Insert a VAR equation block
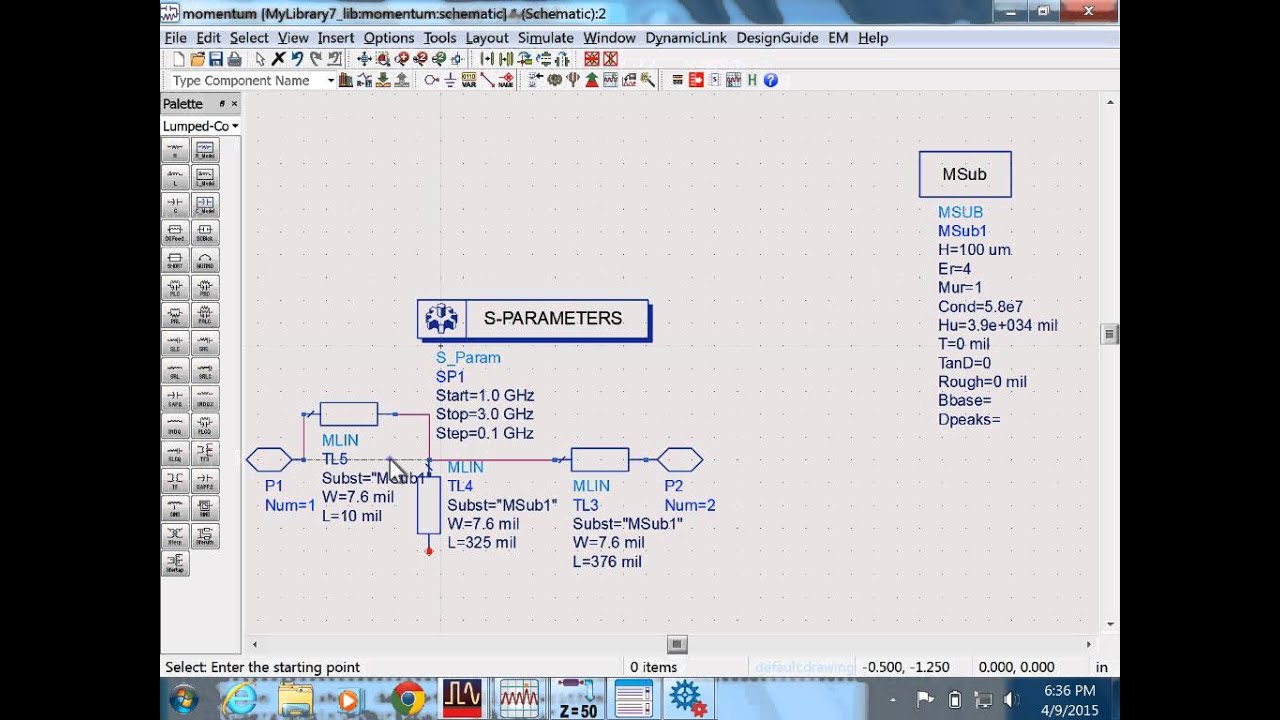Viewport: 1280px width, 720px height. 469,80
